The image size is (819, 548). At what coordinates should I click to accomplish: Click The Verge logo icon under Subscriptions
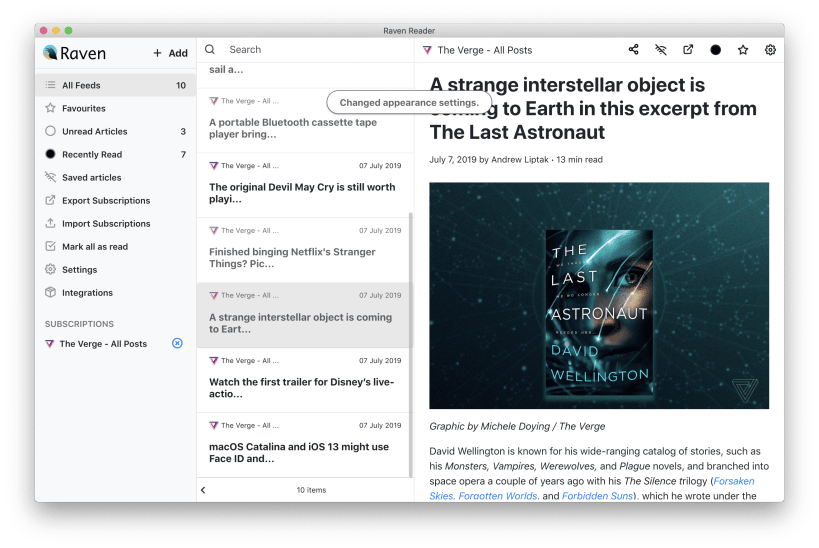(50, 343)
